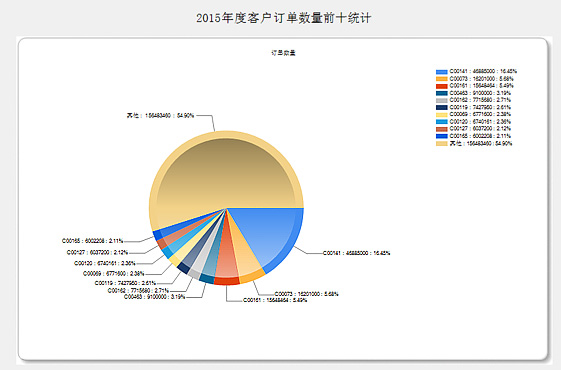This screenshot has height=370, width=561.
Task: Click the C00127 2.12% callout label
Action: click(97, 252)
